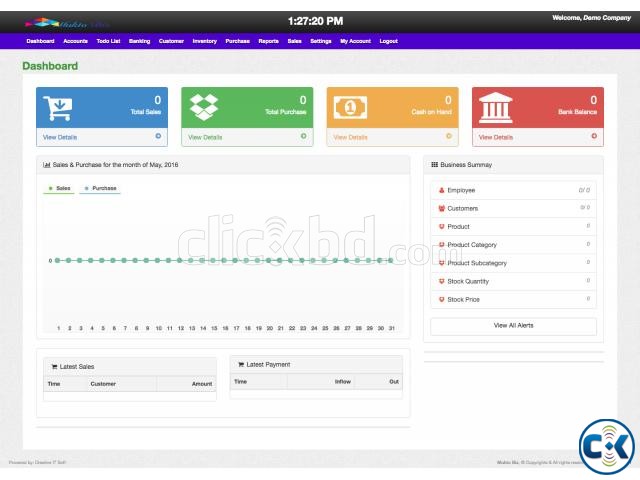The height and width of the screenshot is (480, 640).
Task: Click arrow icon in Total Purchase card footer
Action: (303, 136)
